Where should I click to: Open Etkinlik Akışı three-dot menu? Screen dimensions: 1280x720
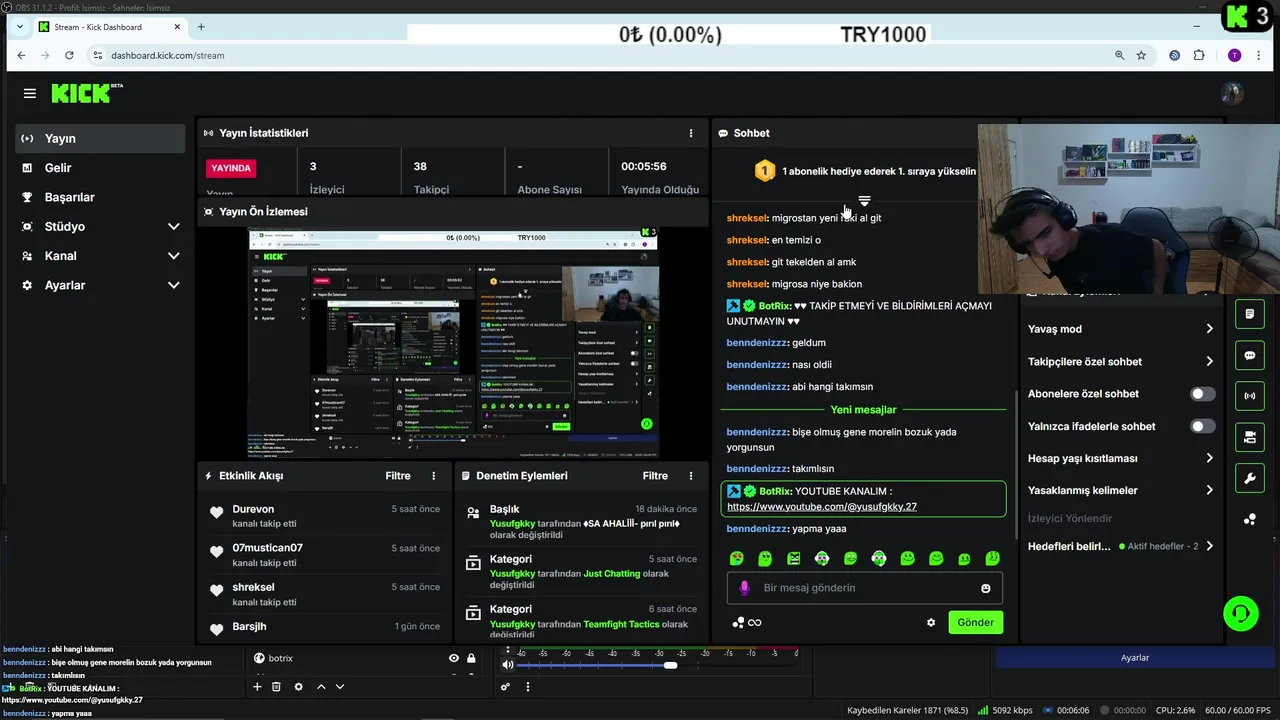coord(433,476)
